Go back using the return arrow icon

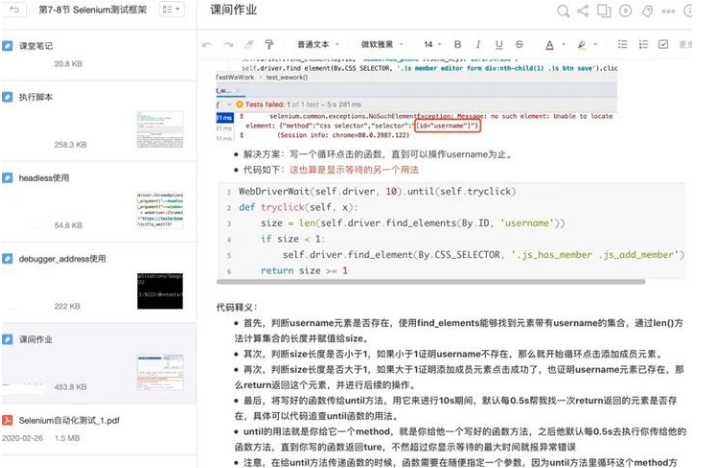[14, 9]
